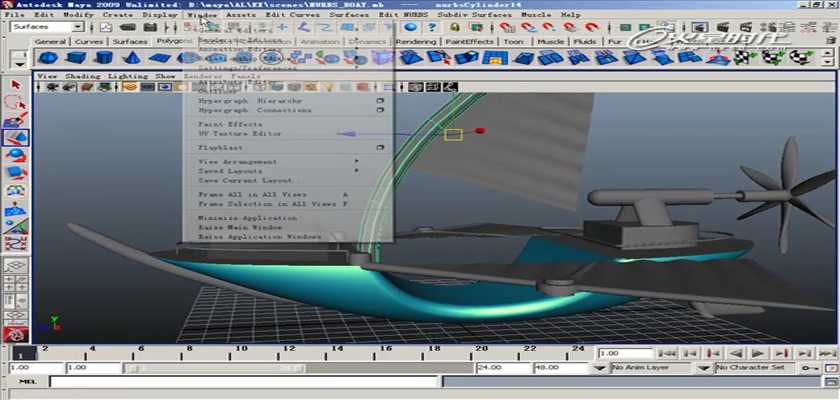Viewport: 840px width, 400px height.
Task: Click the padlock lock selection icon
Action: [x=455, y=27]
